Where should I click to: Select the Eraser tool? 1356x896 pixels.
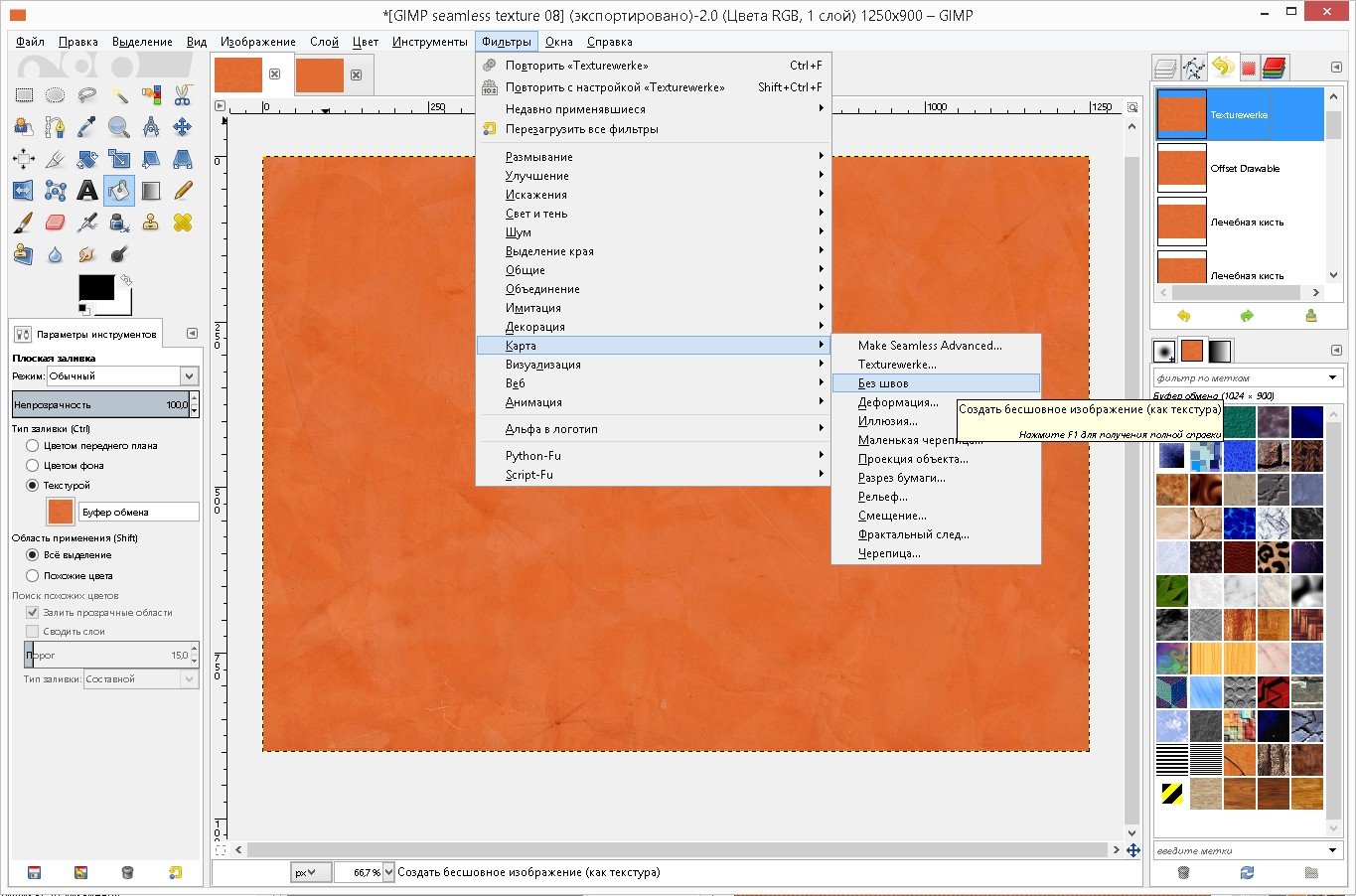56,223
